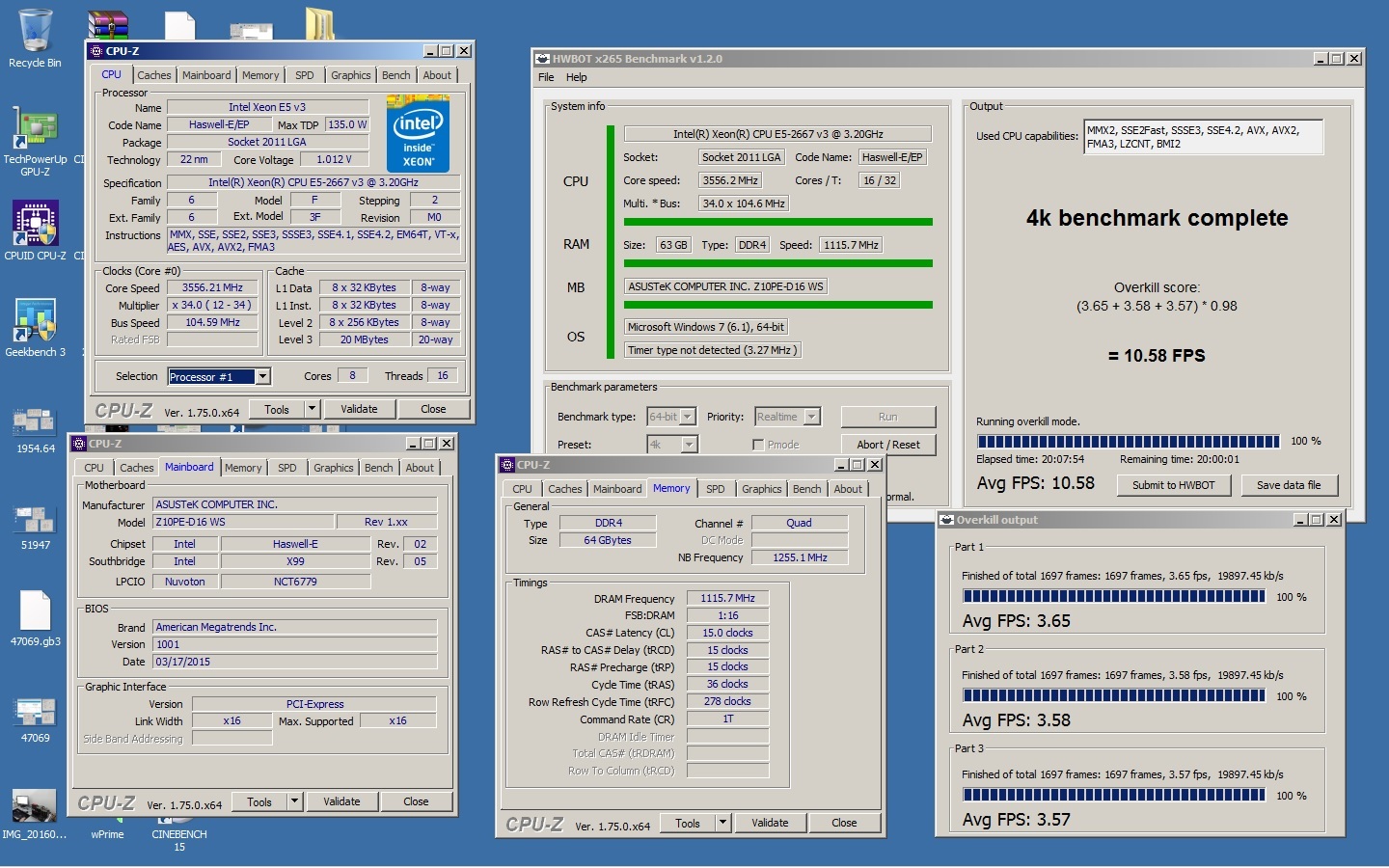Open SPD tab in CPU-Z Mainboard window
Viewport: 1389px width, 868px height.
pos(287,468)
